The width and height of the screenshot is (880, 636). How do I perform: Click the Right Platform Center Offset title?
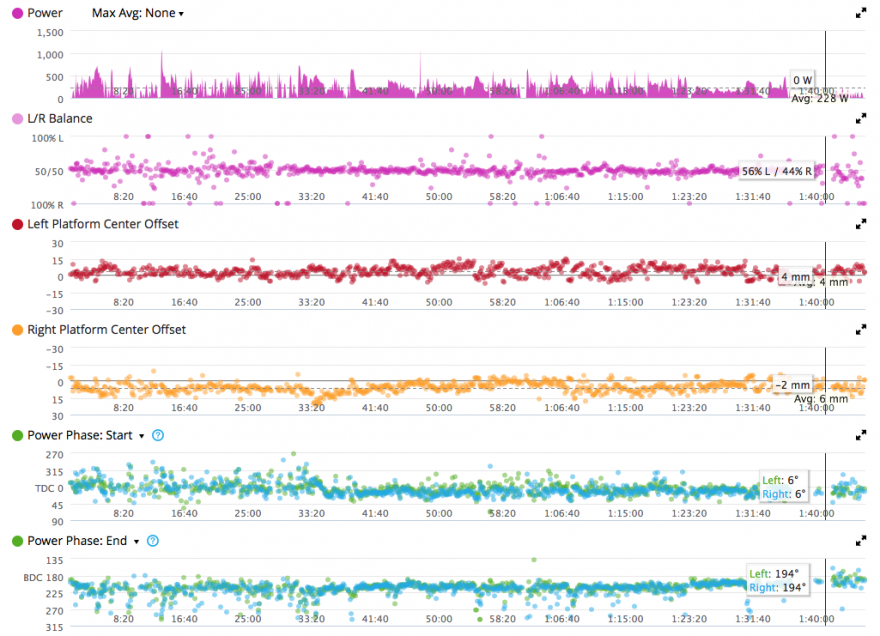point(107,330)
